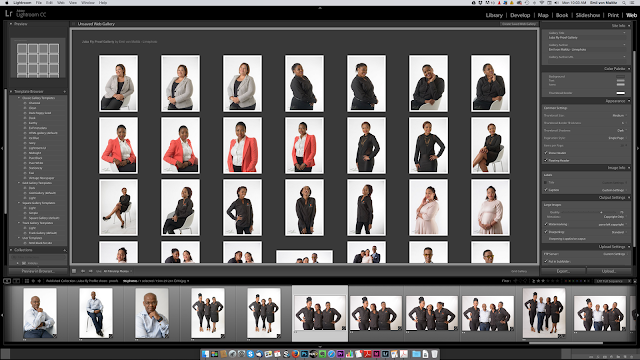Image resolution: width=640 pixels, height=360 pixels.
Task: Click the filmstrip horizontal scrollbar
Action: click(566, 343)
